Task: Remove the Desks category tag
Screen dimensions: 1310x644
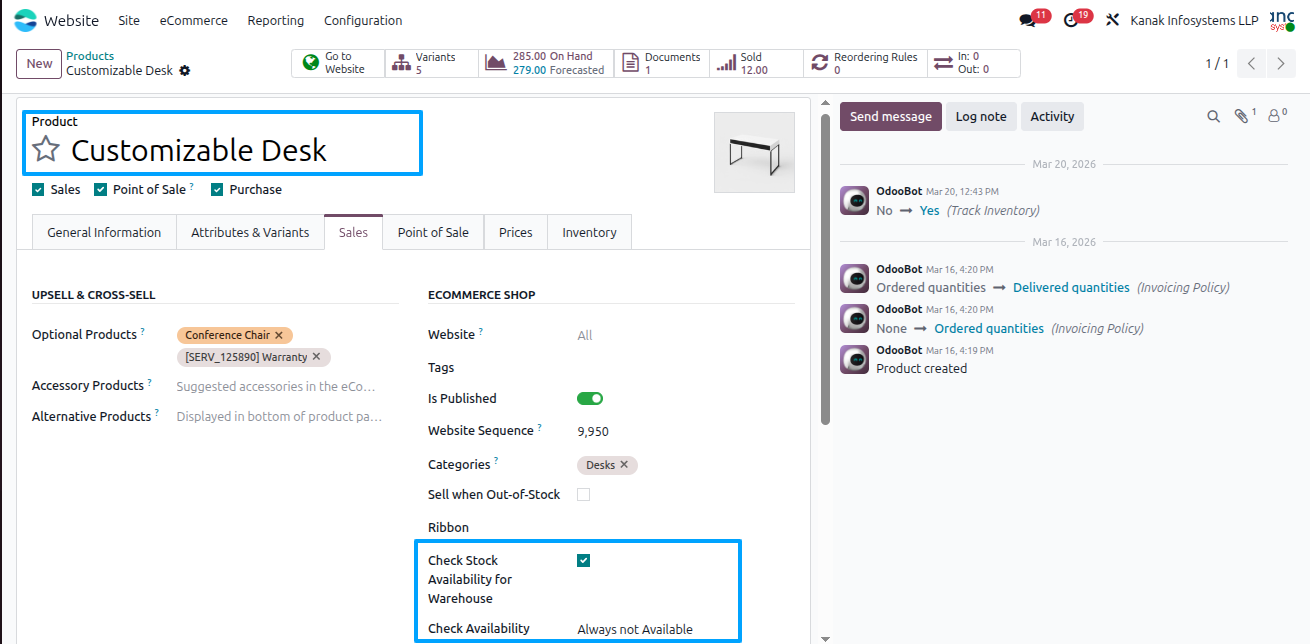Action: (x=624, y=465)
